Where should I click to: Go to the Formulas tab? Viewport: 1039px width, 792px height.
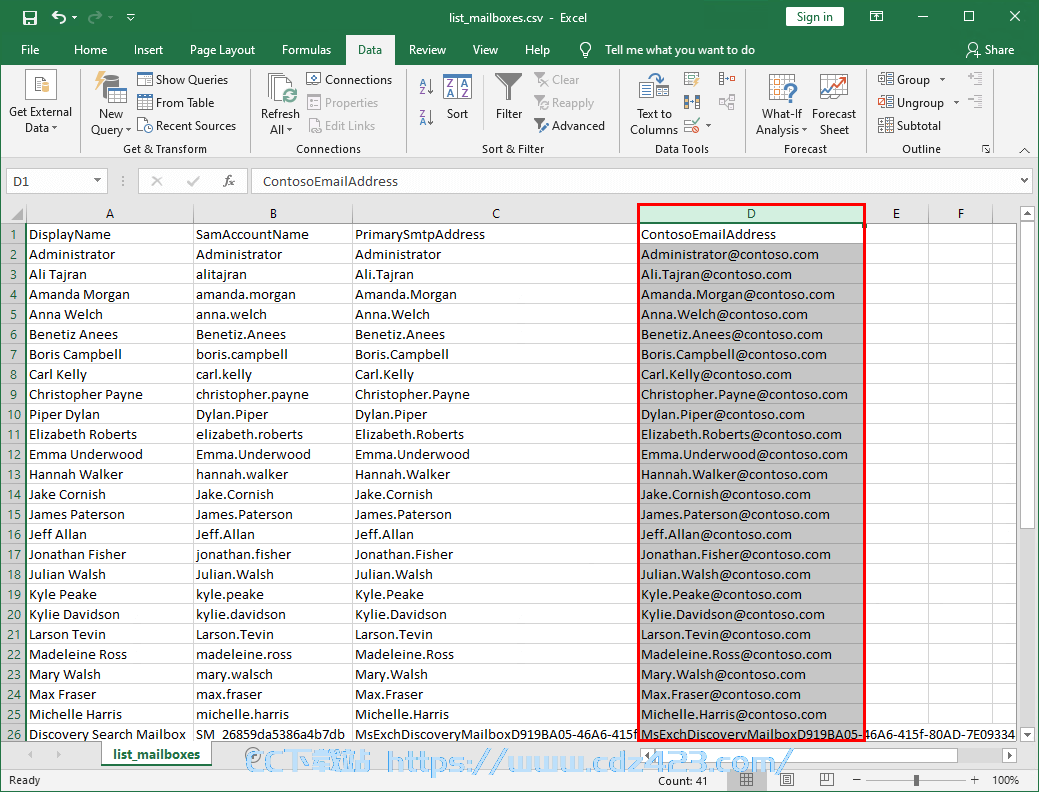[306, 50]
